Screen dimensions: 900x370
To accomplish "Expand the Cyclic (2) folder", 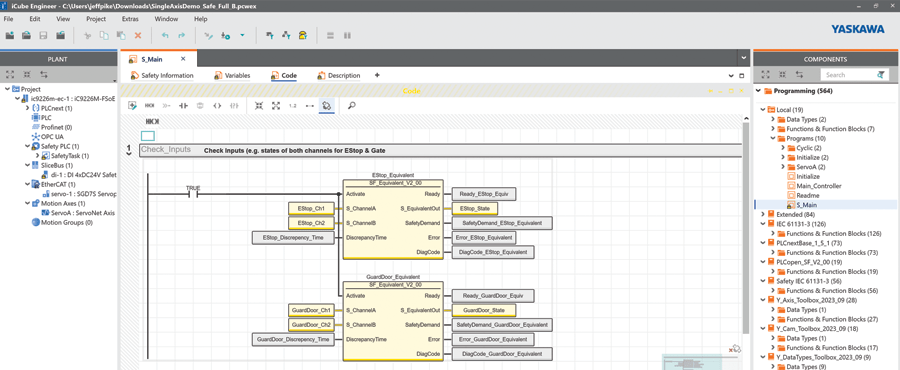I will [x=783, y=148].
